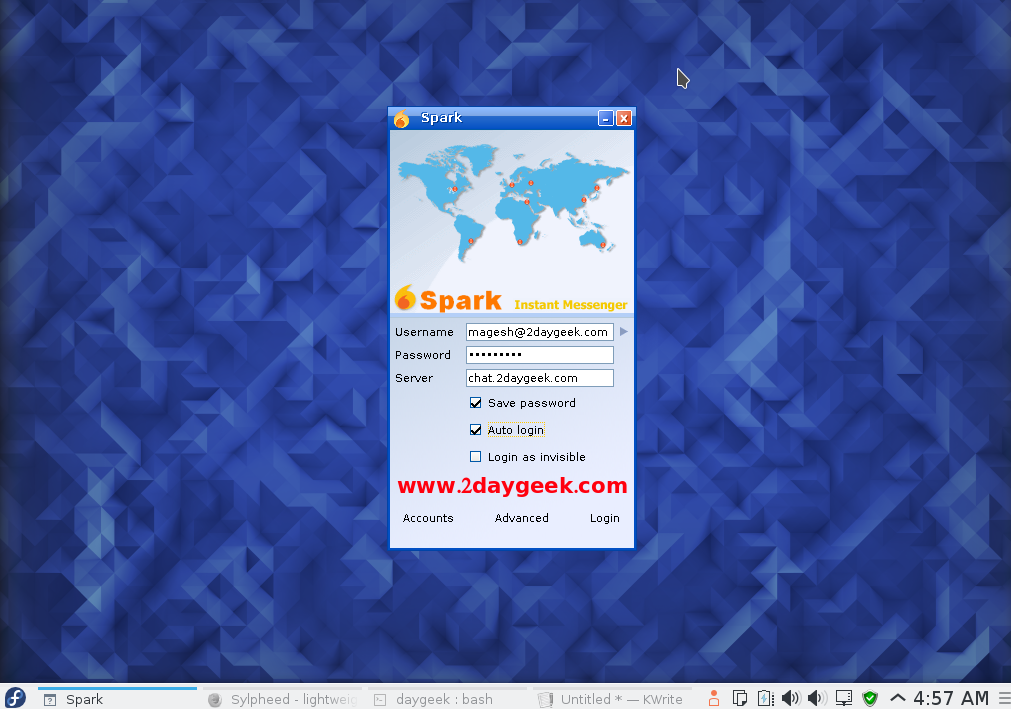Click the orange user tray icon
This screenshot has height=709, width=1011.
click(x=714, y=699)
